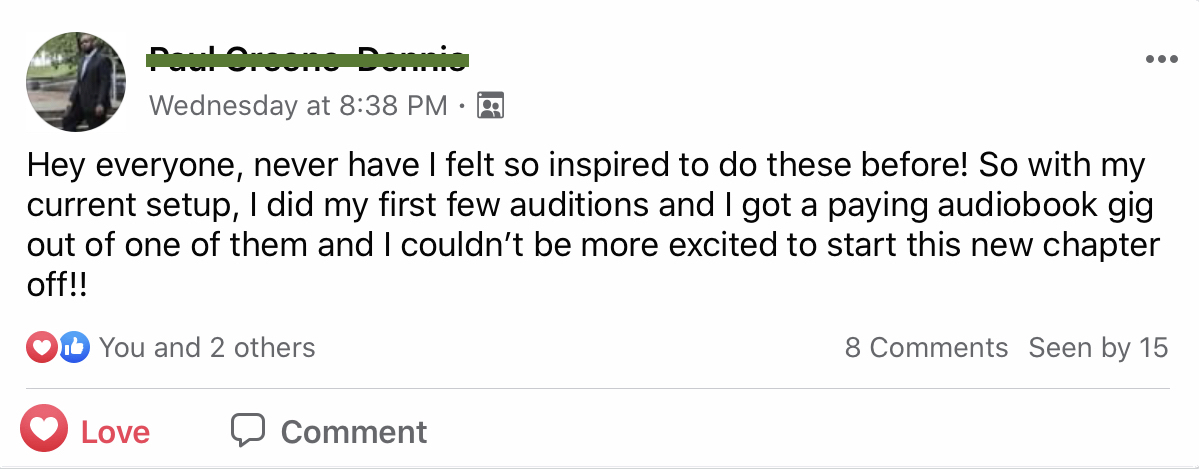
Task: Click the speech bubble Comment icon
Action: [x=247, y=430]
